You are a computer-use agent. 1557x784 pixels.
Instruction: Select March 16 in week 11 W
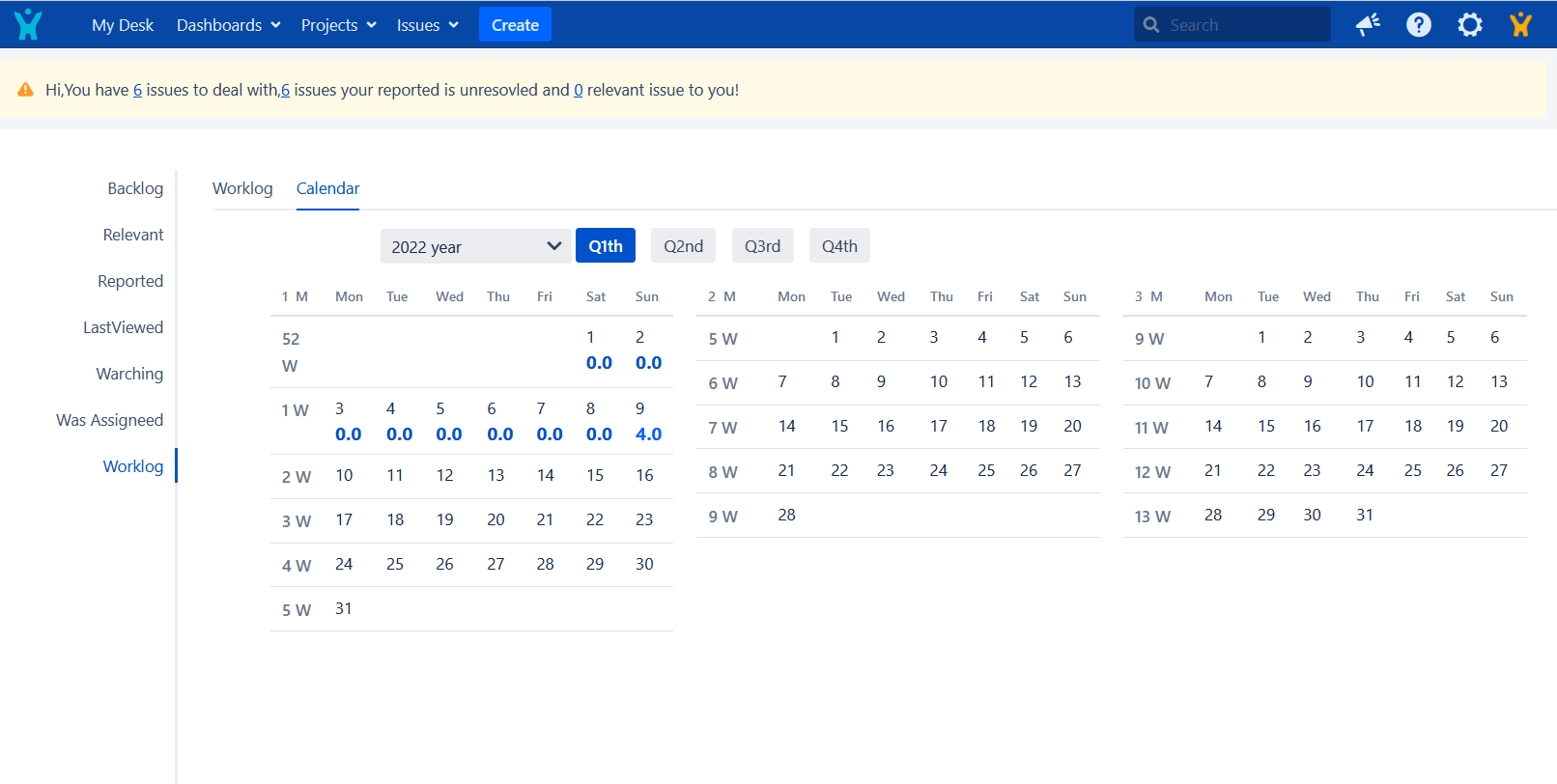point(1312,426)
